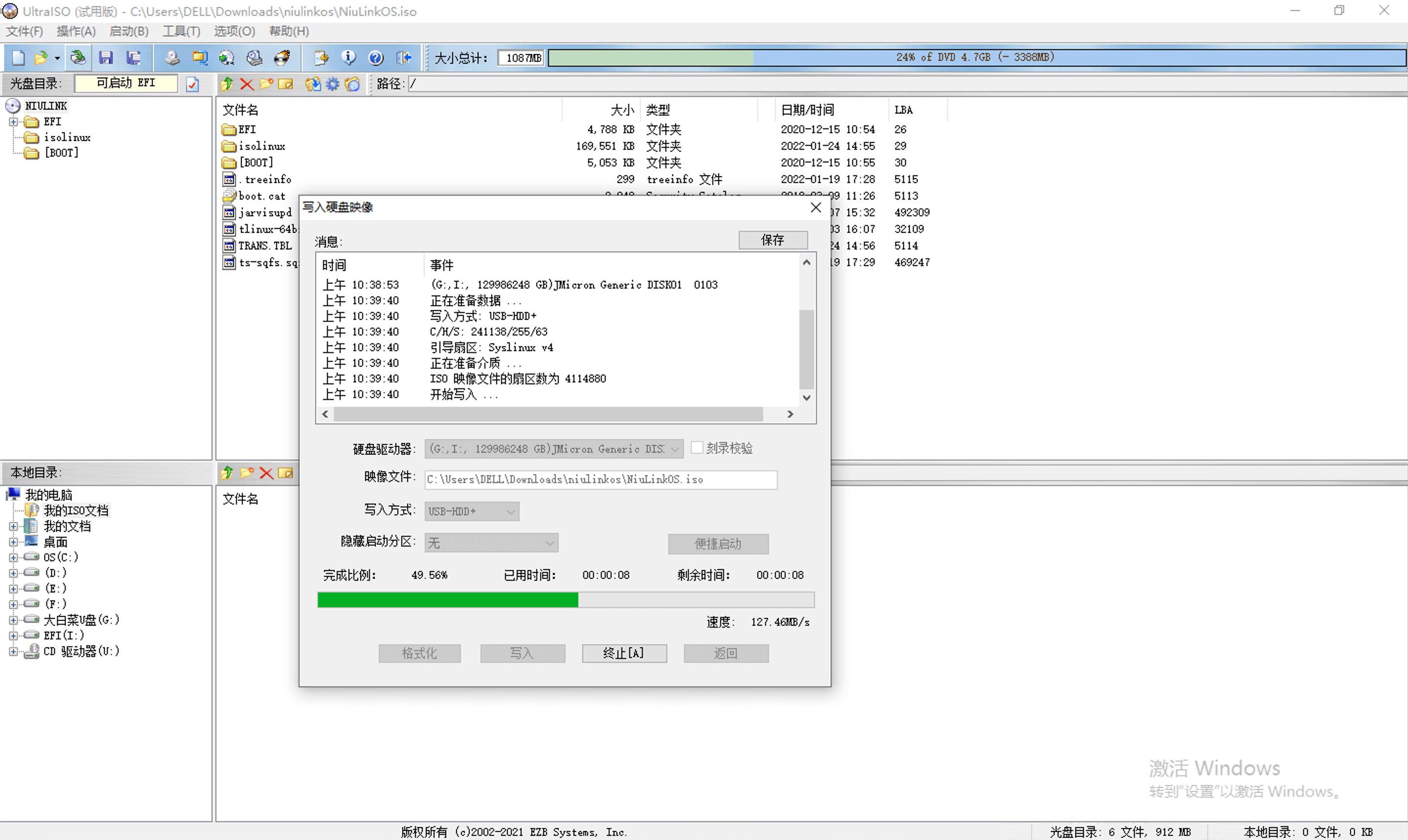Click the blue Info icon in toolbar
Screen dimensions: 1408x840
348,58
